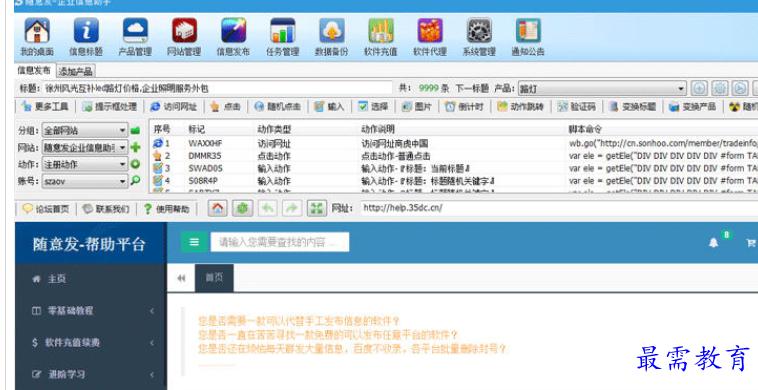
Task: Open 软件充值 in the top toolbar
Action: 381,38
